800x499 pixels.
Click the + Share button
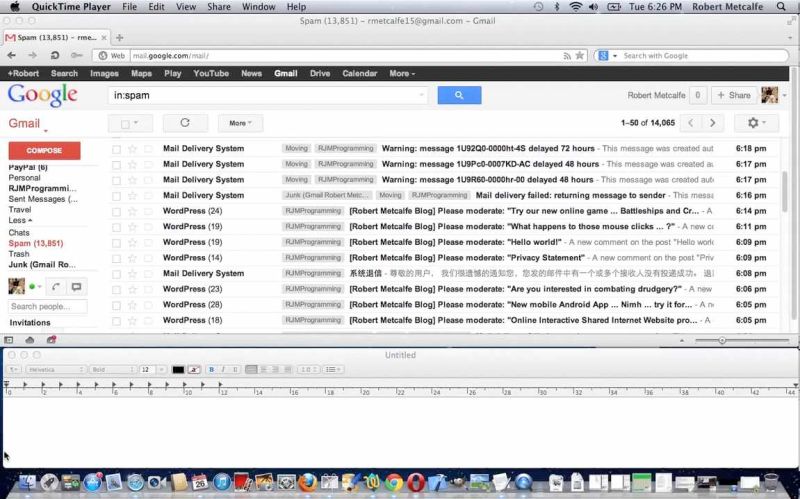click(x=734, y=95)
